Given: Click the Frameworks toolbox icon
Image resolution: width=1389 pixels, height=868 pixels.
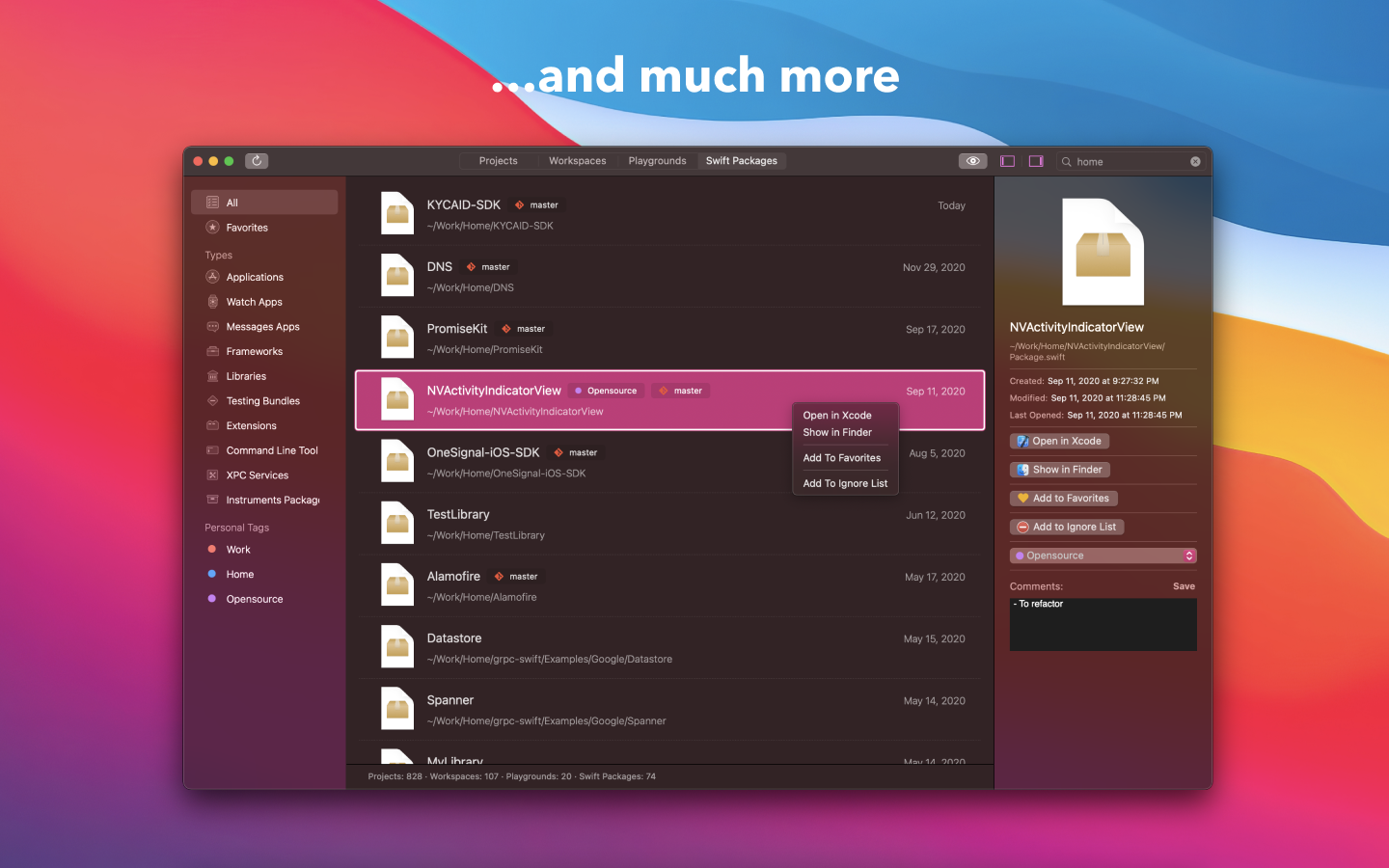Looking at the screenshot, I should pos(213,351).
